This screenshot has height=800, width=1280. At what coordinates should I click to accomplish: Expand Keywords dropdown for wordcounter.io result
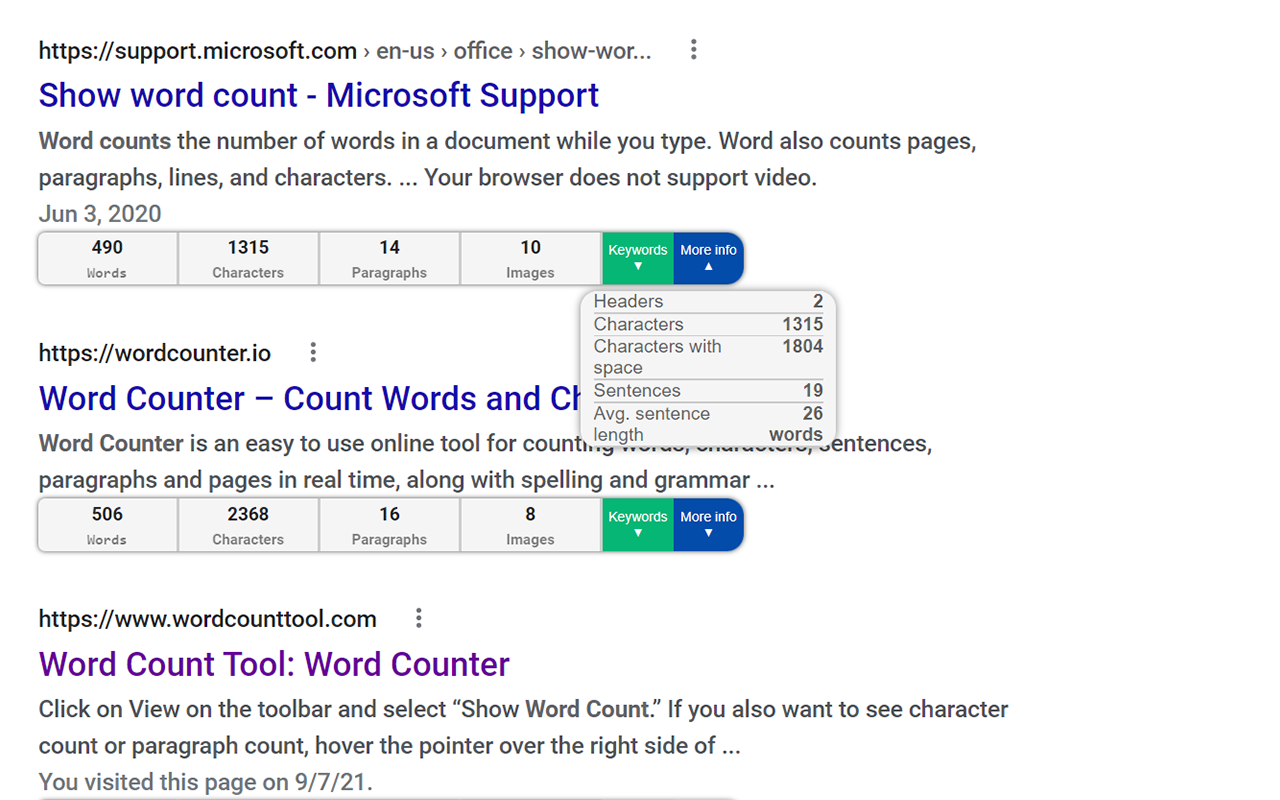638,525
